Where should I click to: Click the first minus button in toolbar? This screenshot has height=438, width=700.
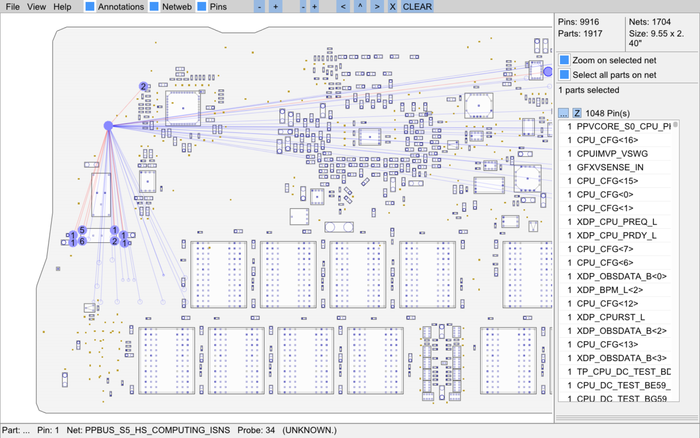point(260,7)
